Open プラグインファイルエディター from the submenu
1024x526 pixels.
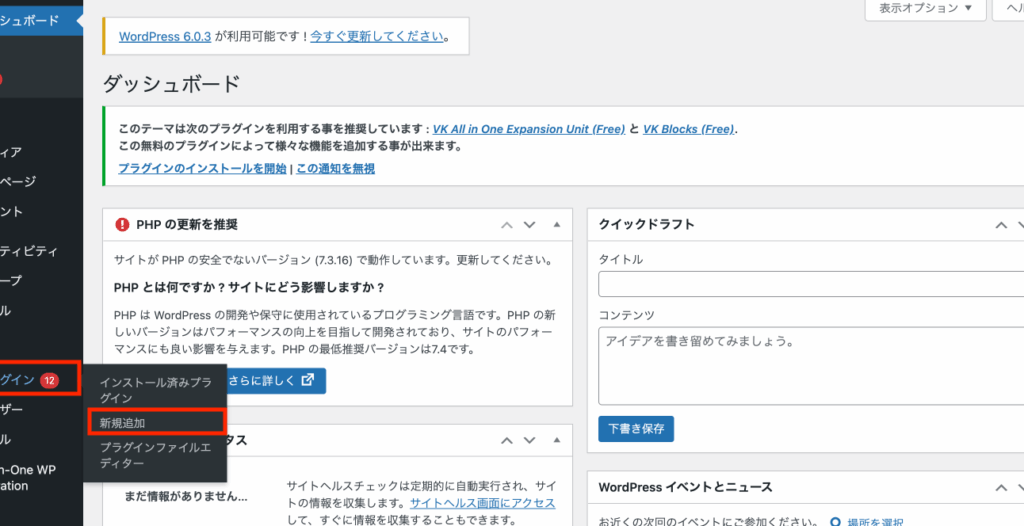pos(155,455)
